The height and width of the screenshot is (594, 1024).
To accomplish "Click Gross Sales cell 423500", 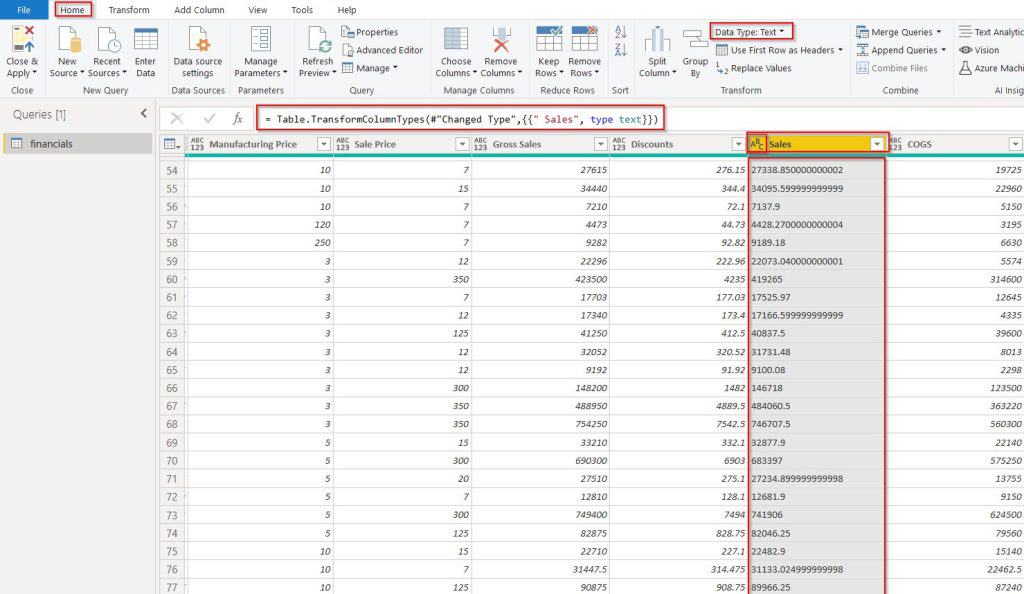I will (x=540, y=279).
